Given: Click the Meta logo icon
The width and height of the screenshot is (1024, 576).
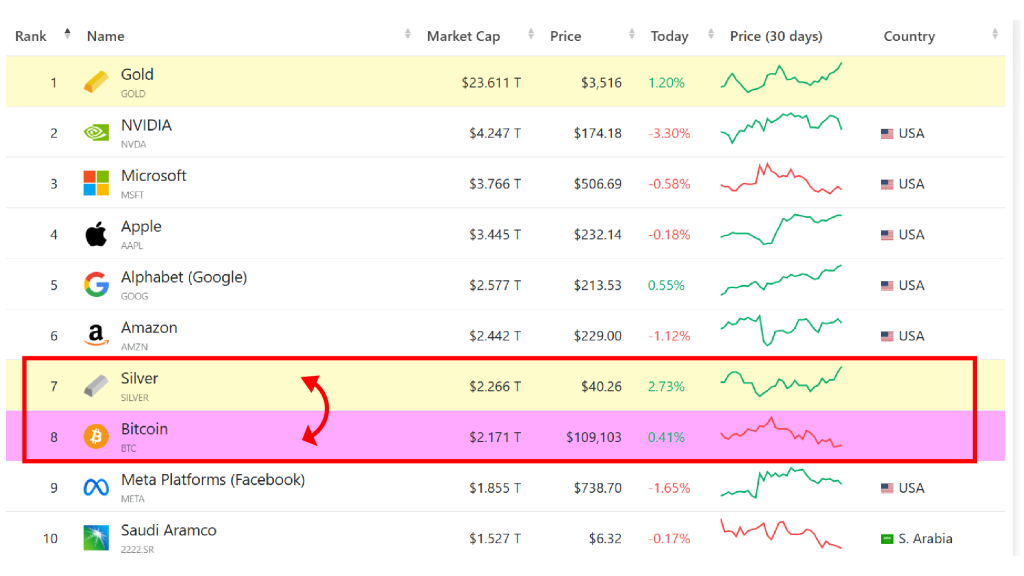Looking at the screenshot, I should [x=96, y=487].
